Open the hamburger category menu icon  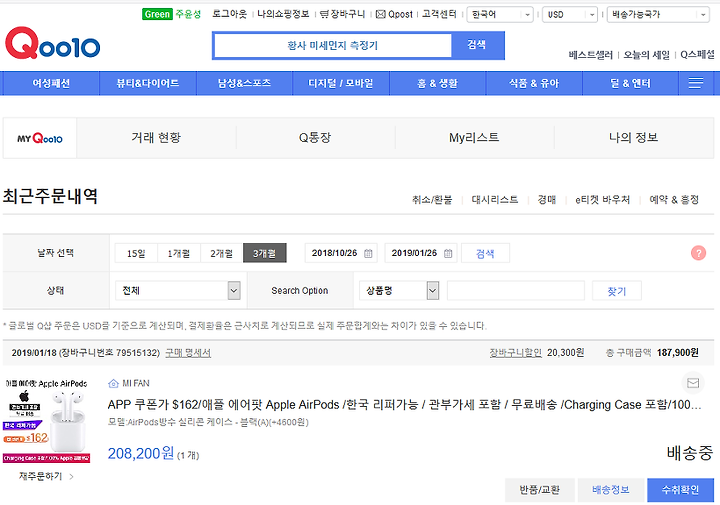695,83
